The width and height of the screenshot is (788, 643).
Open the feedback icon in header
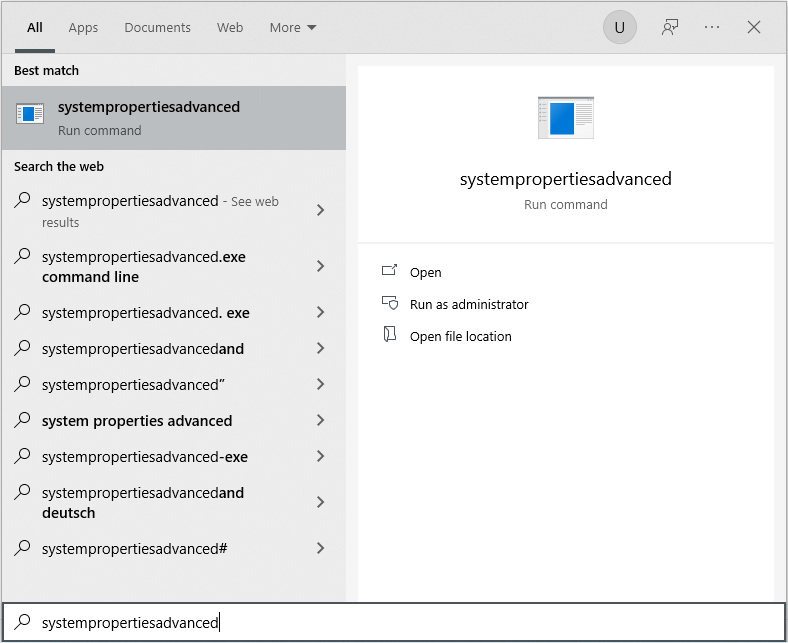[670, 27]
